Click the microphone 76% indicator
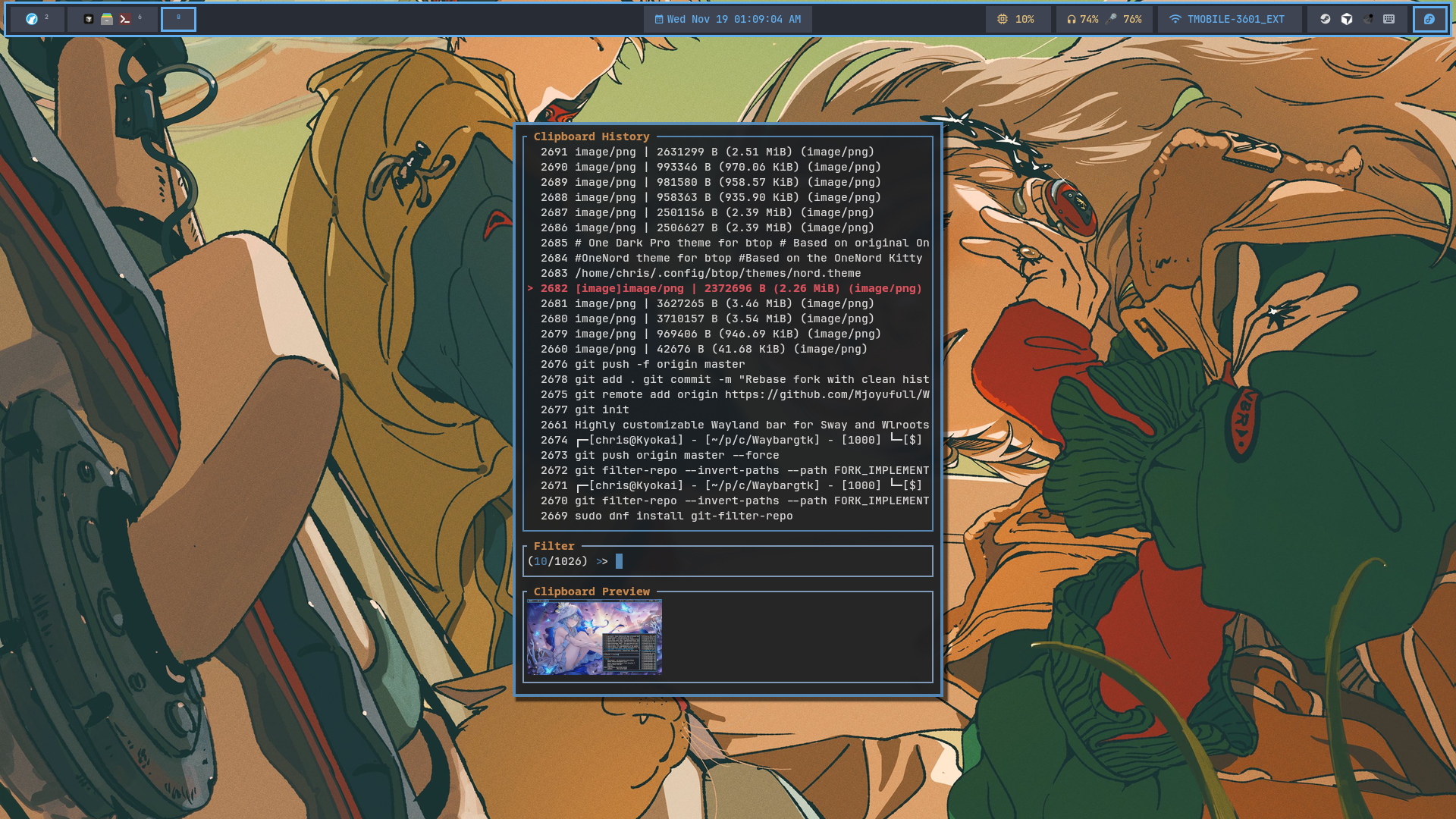The image size is (1456, 819). [1124, 19]
